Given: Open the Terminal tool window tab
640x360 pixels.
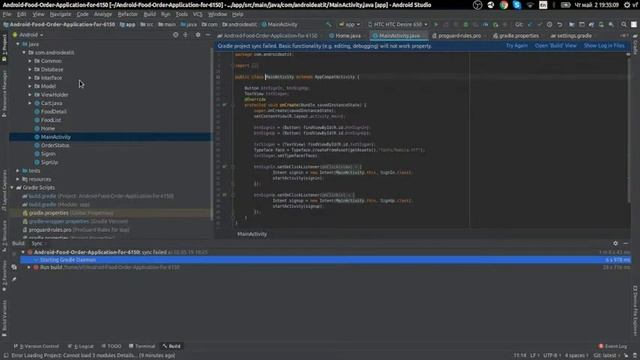Looking at the screenshot, I should [142, 346].
